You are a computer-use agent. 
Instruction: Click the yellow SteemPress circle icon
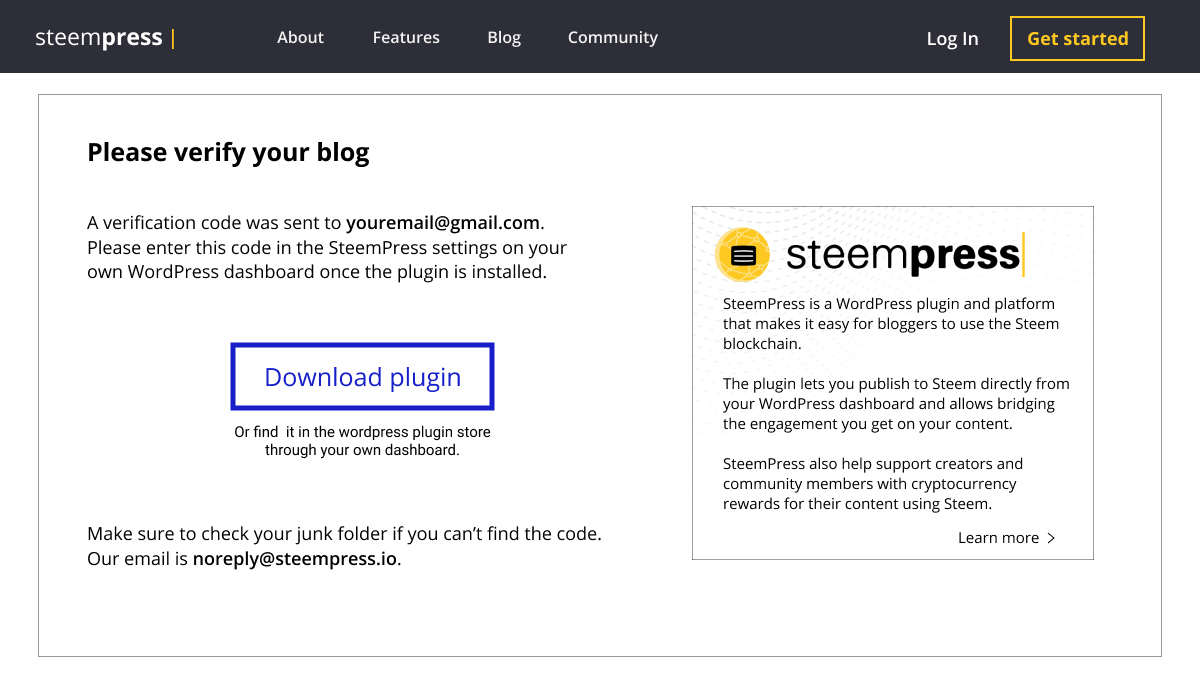point(743,255)
